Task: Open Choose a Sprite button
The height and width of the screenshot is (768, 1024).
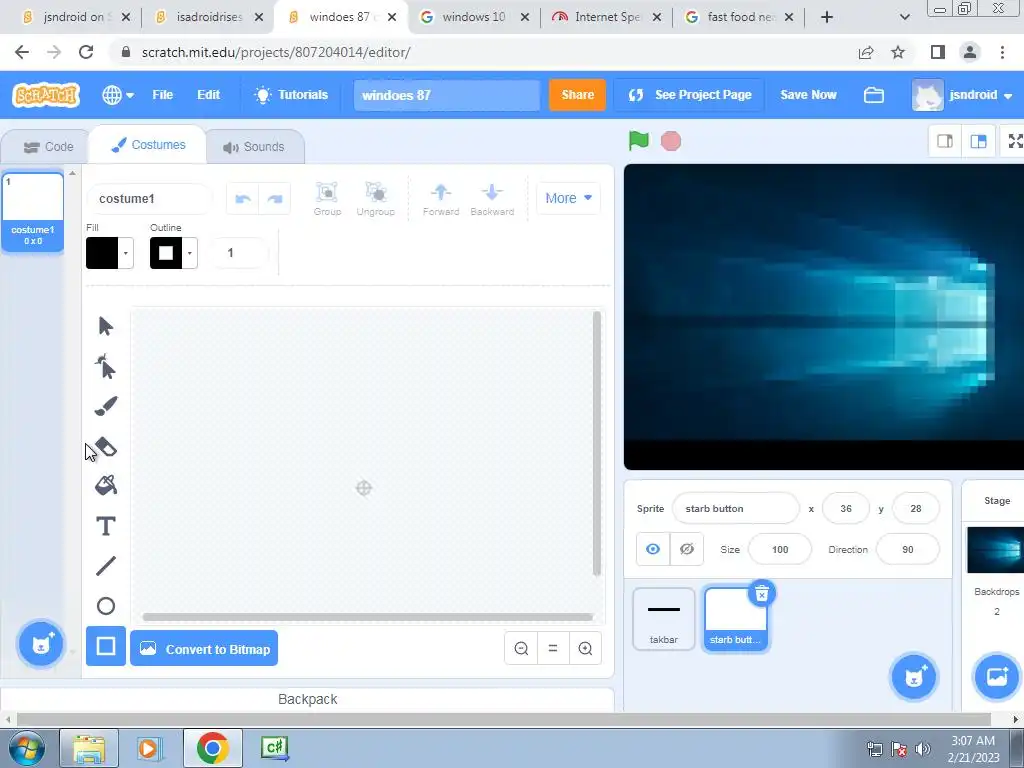Action: tap(914, 677)
